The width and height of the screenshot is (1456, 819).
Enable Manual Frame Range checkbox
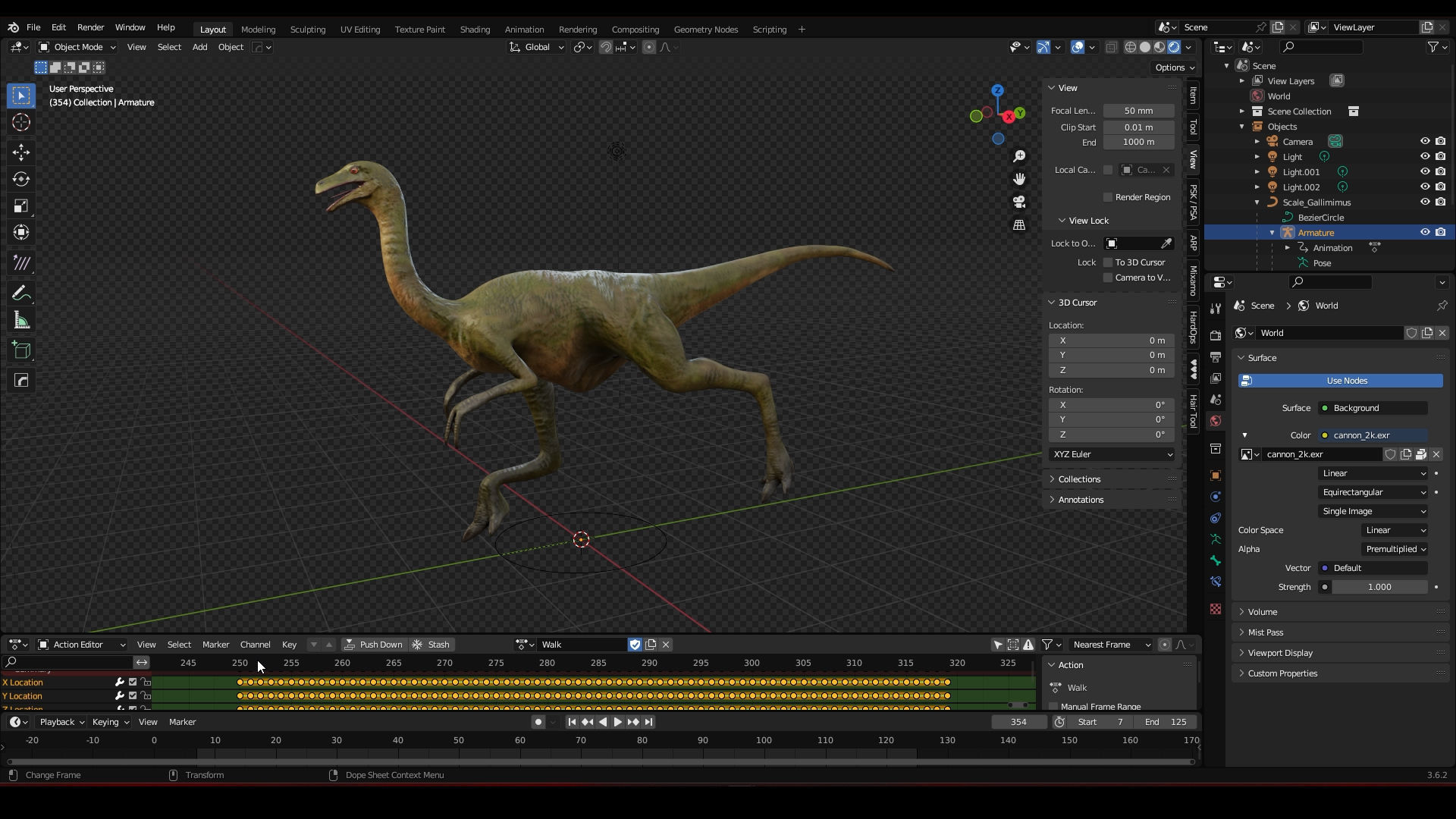tap(1053, 707)
